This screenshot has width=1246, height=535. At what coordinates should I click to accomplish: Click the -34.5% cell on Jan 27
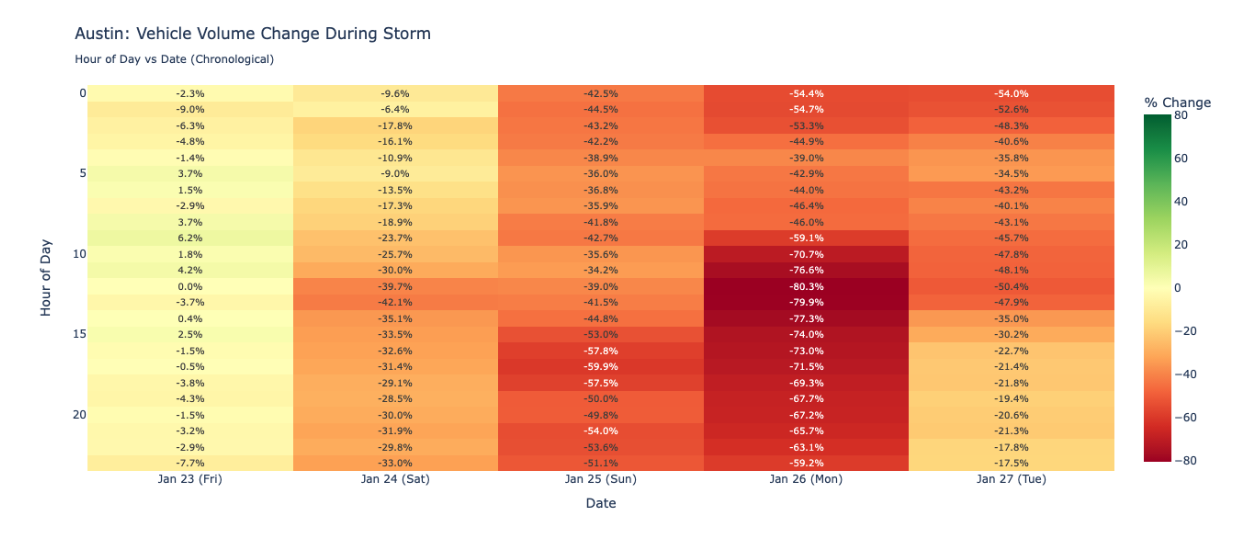point(1011,174)
